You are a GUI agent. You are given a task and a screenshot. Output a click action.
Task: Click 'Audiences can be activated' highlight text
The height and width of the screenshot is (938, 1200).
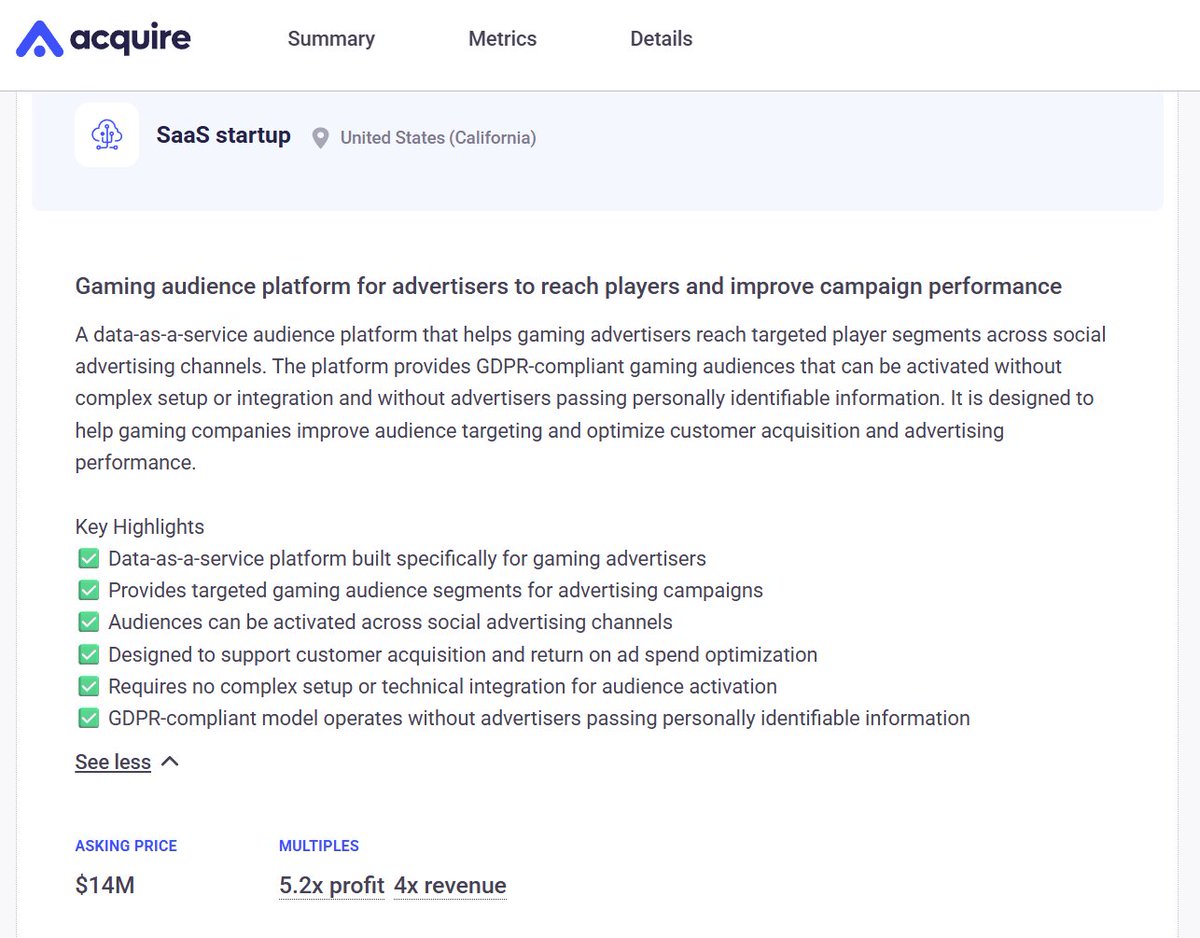(x=390, y=623)
